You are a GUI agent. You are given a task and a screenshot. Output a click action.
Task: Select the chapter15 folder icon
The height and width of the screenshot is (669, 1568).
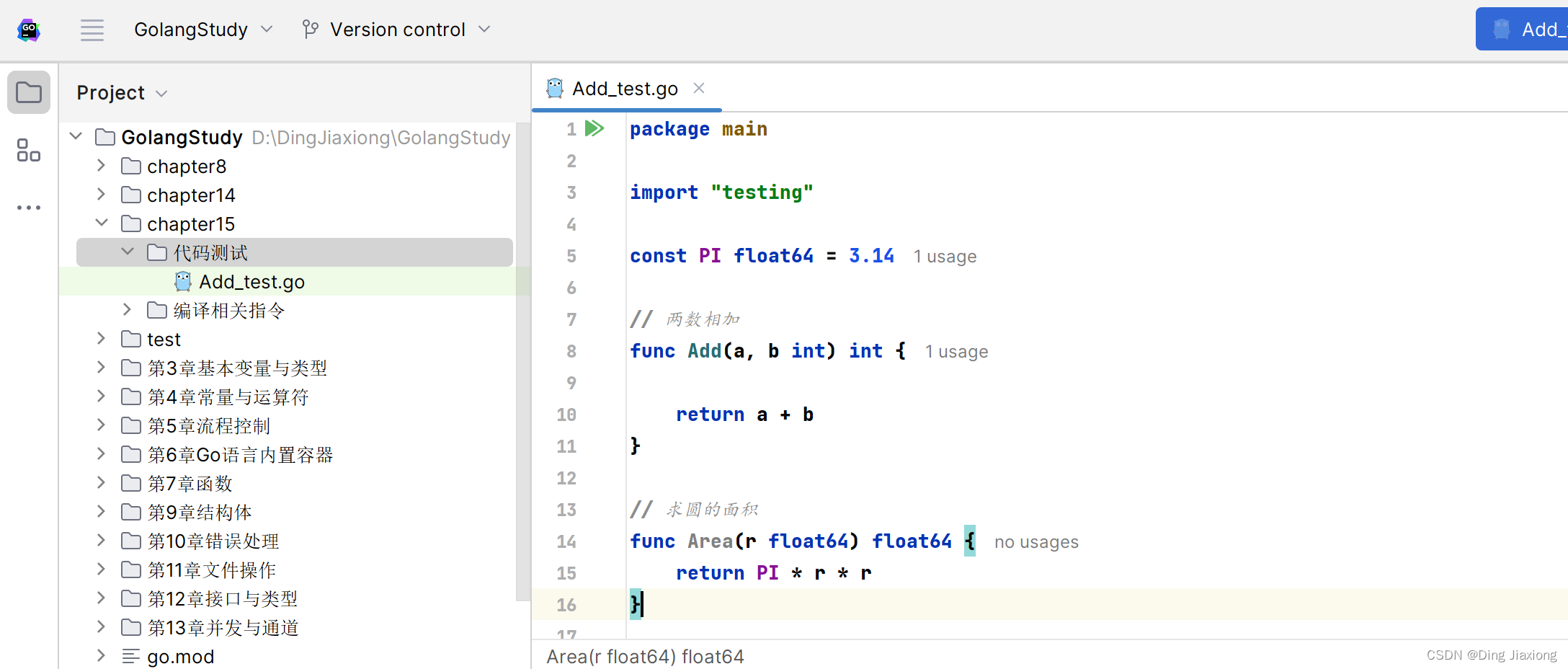click(x=131, y=223)
